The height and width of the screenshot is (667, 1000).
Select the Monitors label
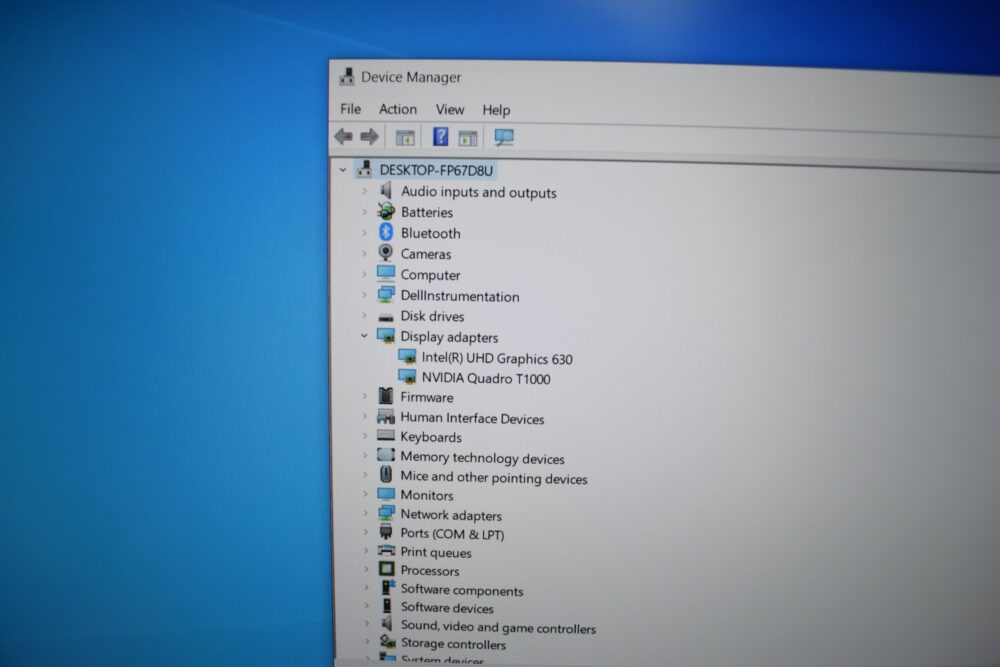427,495
